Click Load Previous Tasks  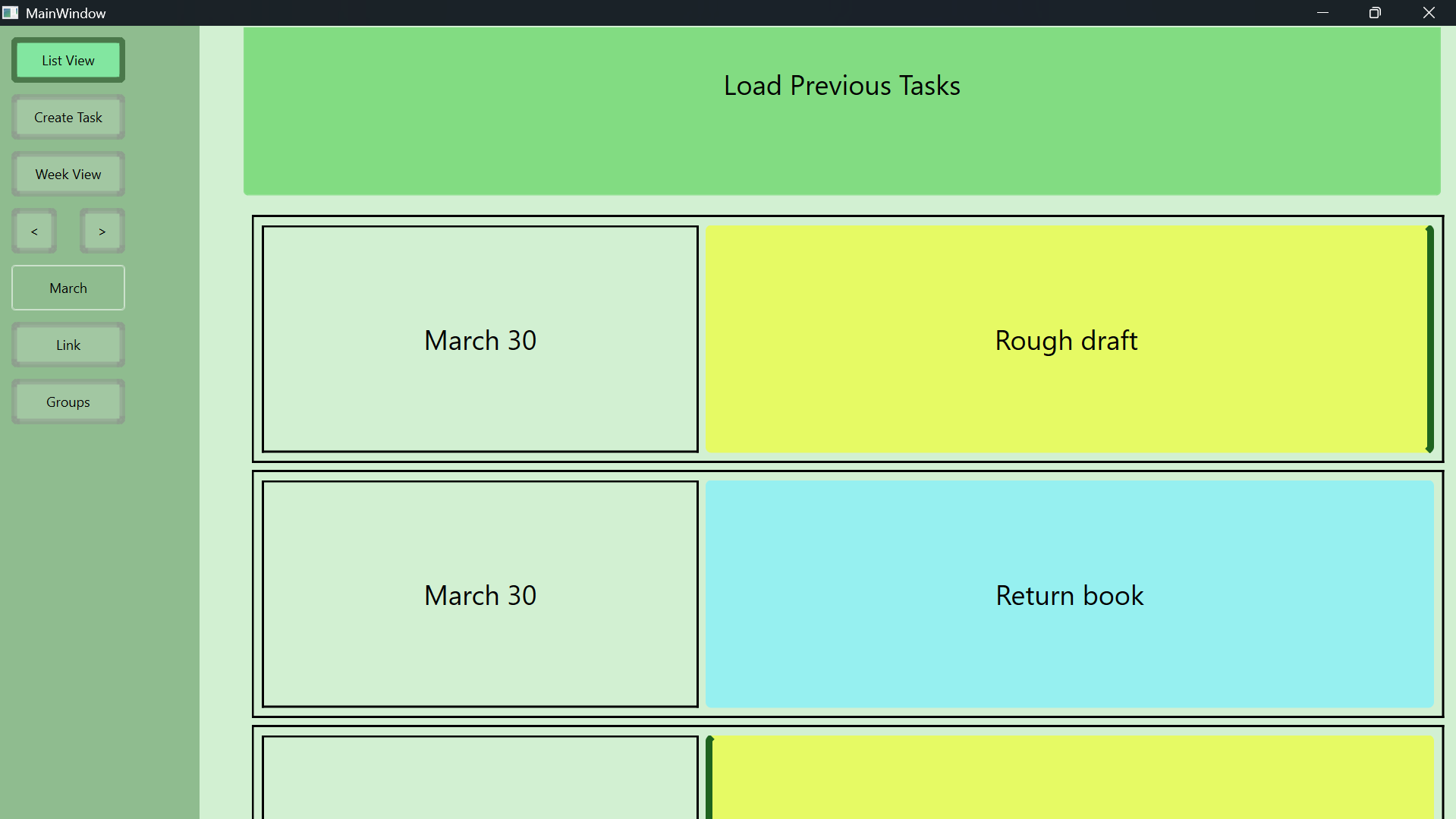click(842, 111)
